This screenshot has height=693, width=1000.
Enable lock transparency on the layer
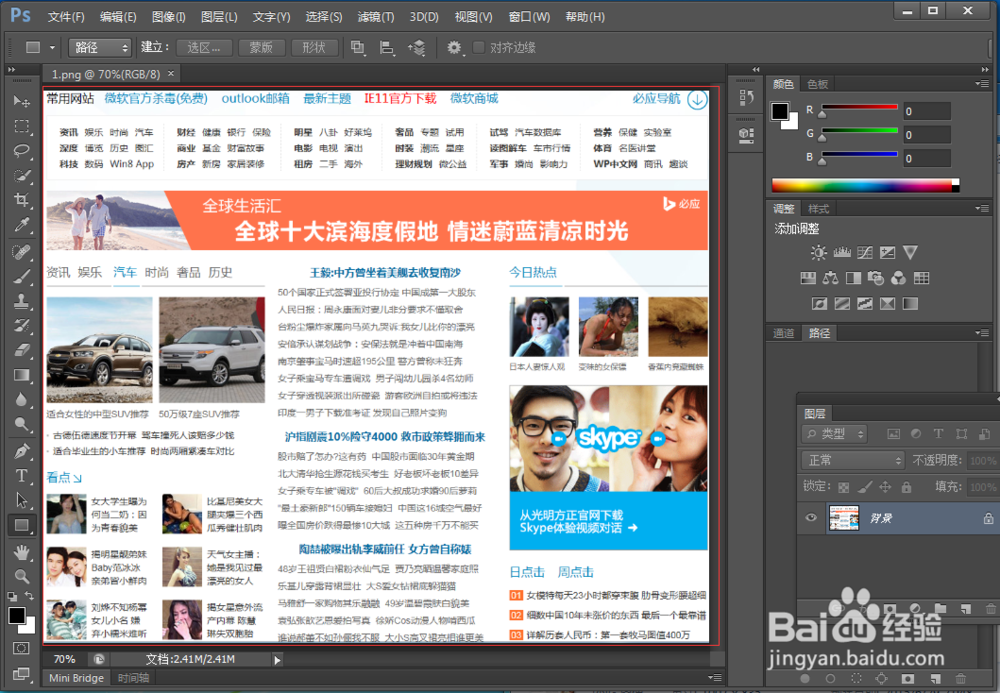pos(843,485)
